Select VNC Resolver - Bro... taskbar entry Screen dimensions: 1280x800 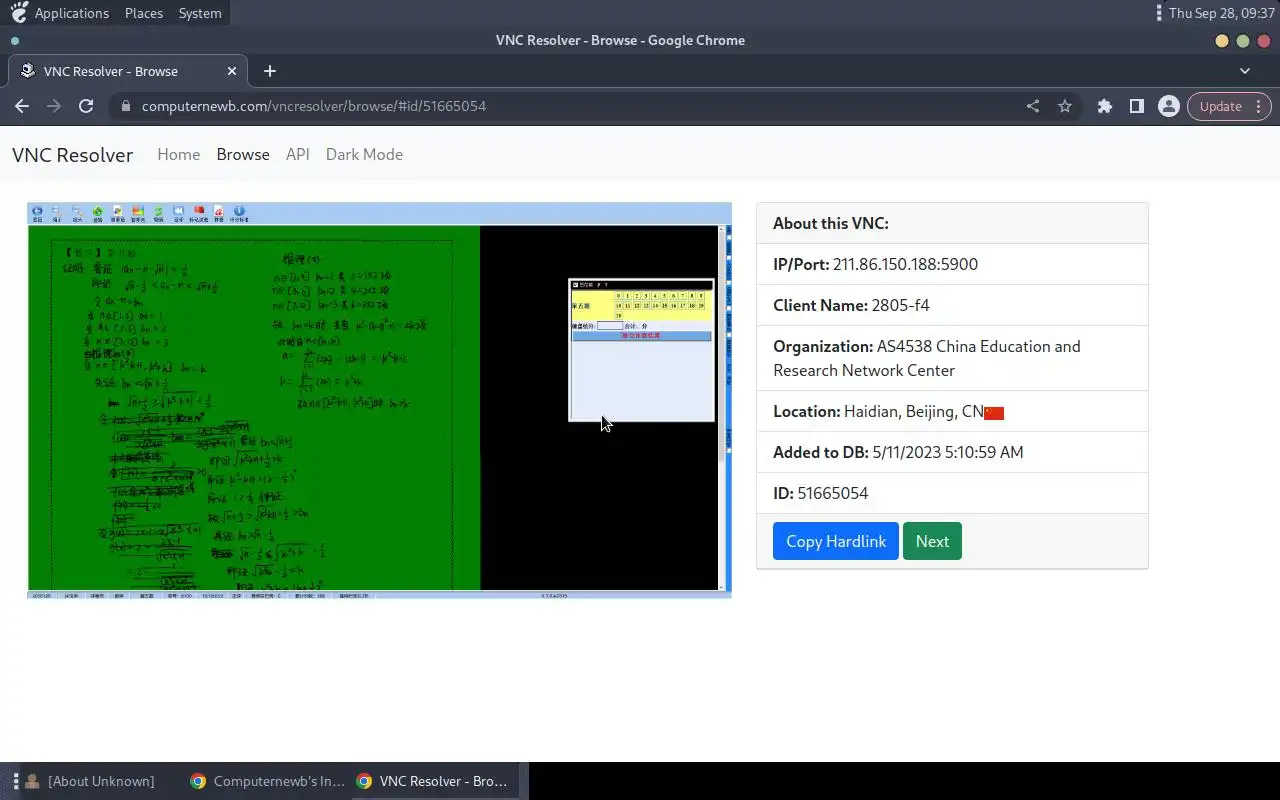pos(434,781)
